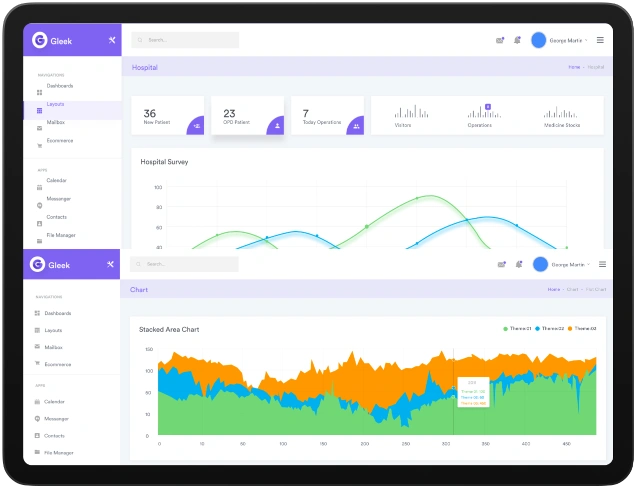Click the OPD Patient card's person icon

(x=277, y=126)
